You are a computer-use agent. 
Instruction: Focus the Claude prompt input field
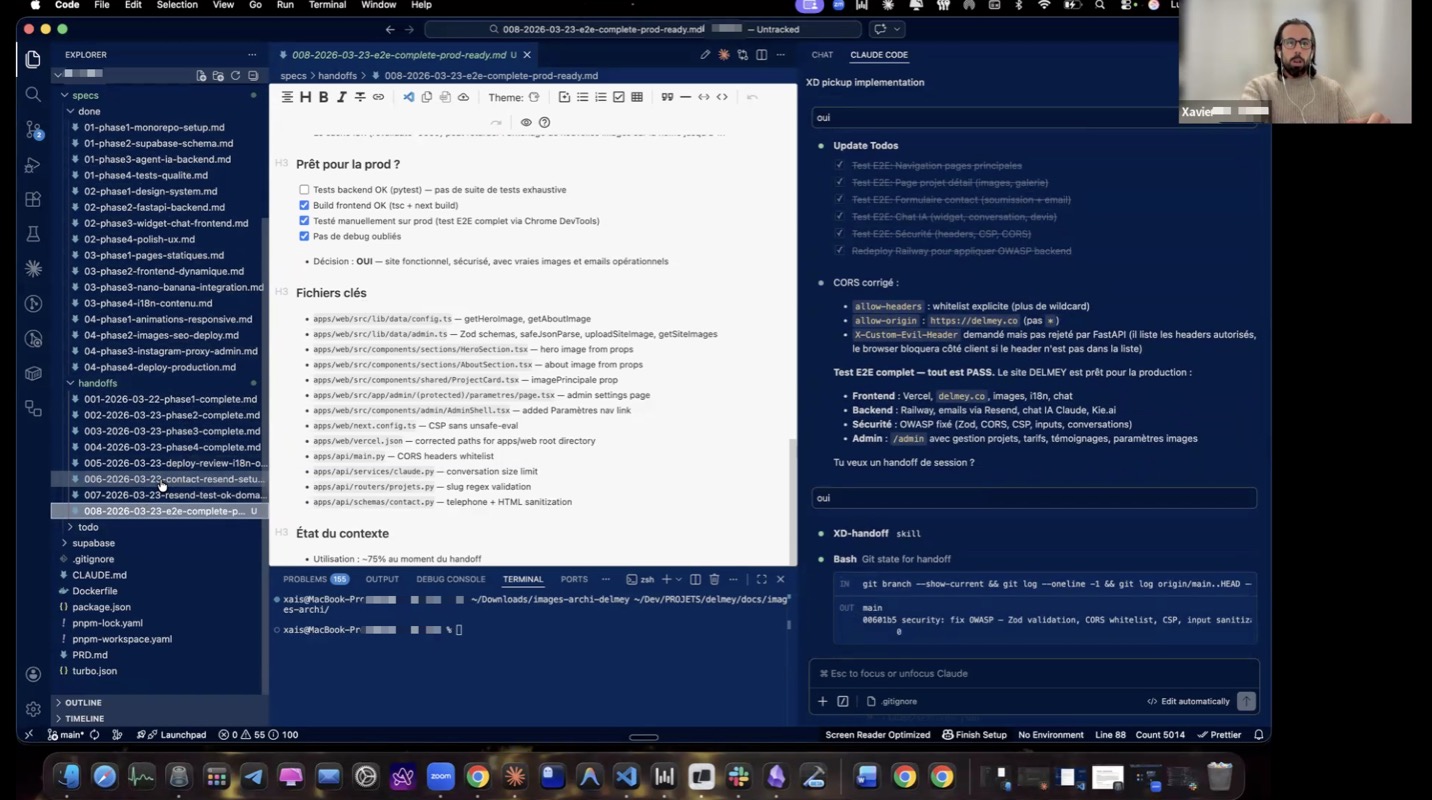click(1030, 673)
